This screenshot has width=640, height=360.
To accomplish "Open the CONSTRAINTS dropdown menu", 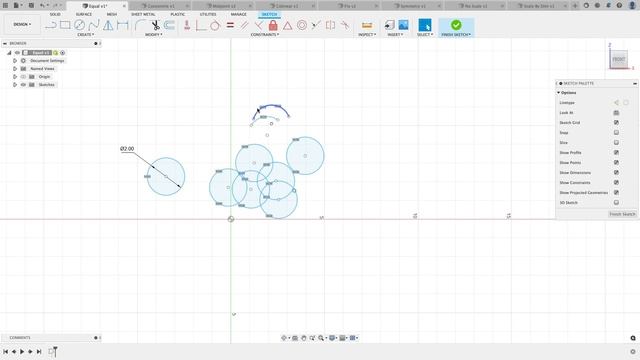I will click(264, 35).
